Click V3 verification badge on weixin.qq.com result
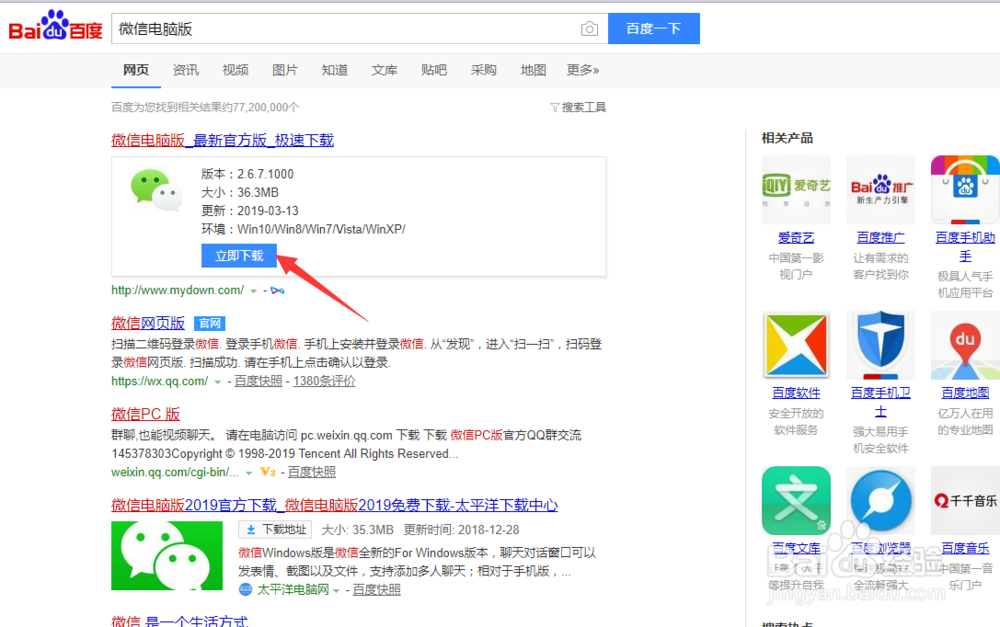 [x=267, y=472]
